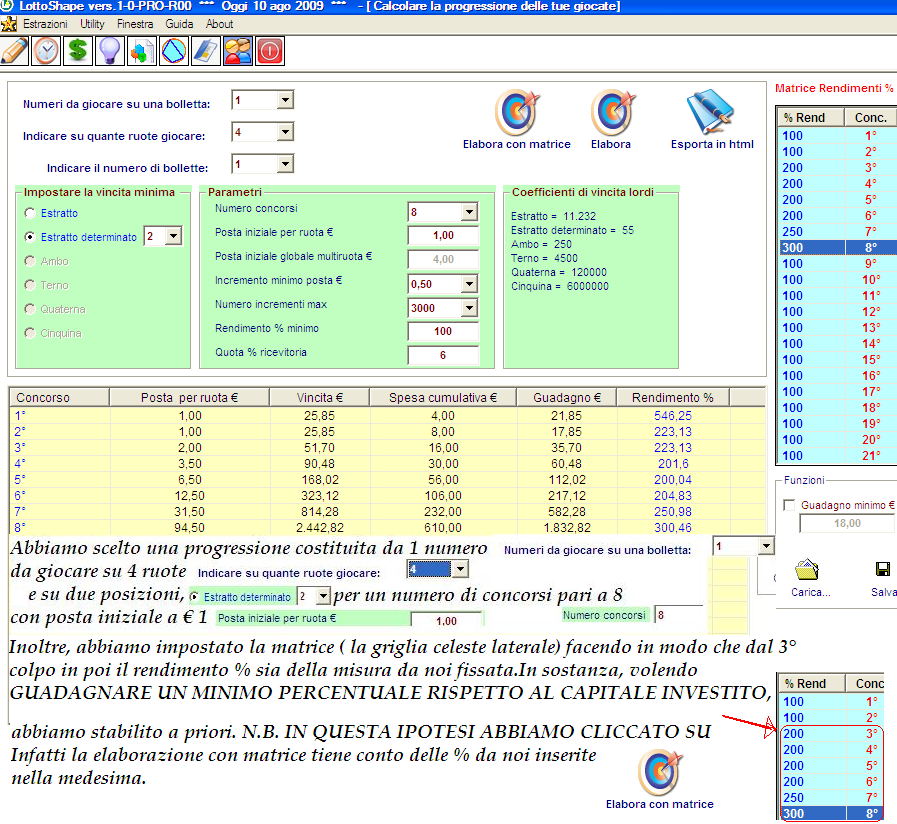This screenshot has height=824, width=897.
Task: Click the Posta per ruota cell 94,50
Action: pyautogui.click(x=189, y=528)
